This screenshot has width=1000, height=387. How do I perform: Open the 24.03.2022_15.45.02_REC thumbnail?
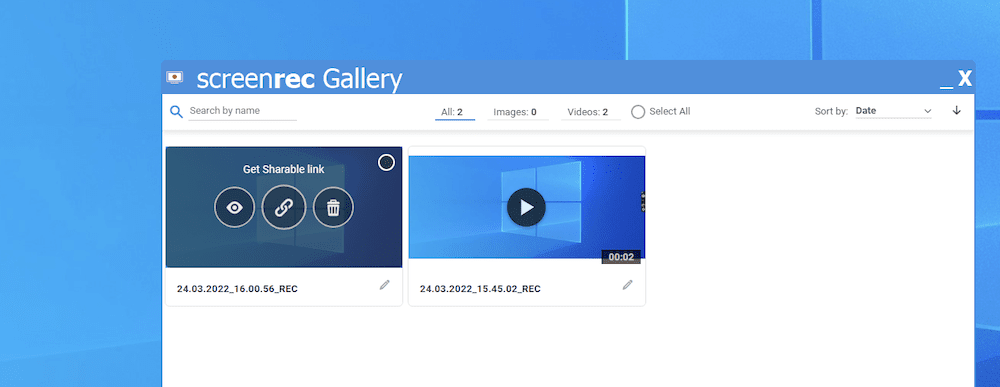coord(526,207)
